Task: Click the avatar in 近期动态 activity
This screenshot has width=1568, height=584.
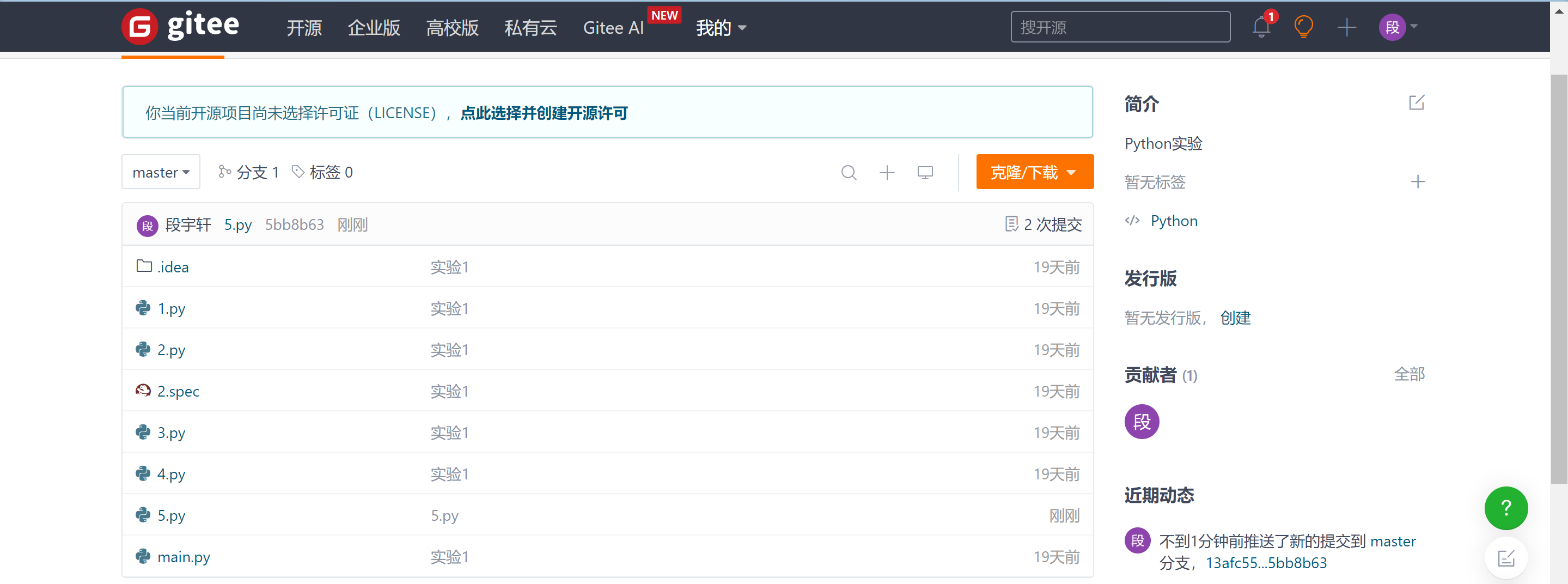Action: pyautogui.click(x=1137, y=540)
